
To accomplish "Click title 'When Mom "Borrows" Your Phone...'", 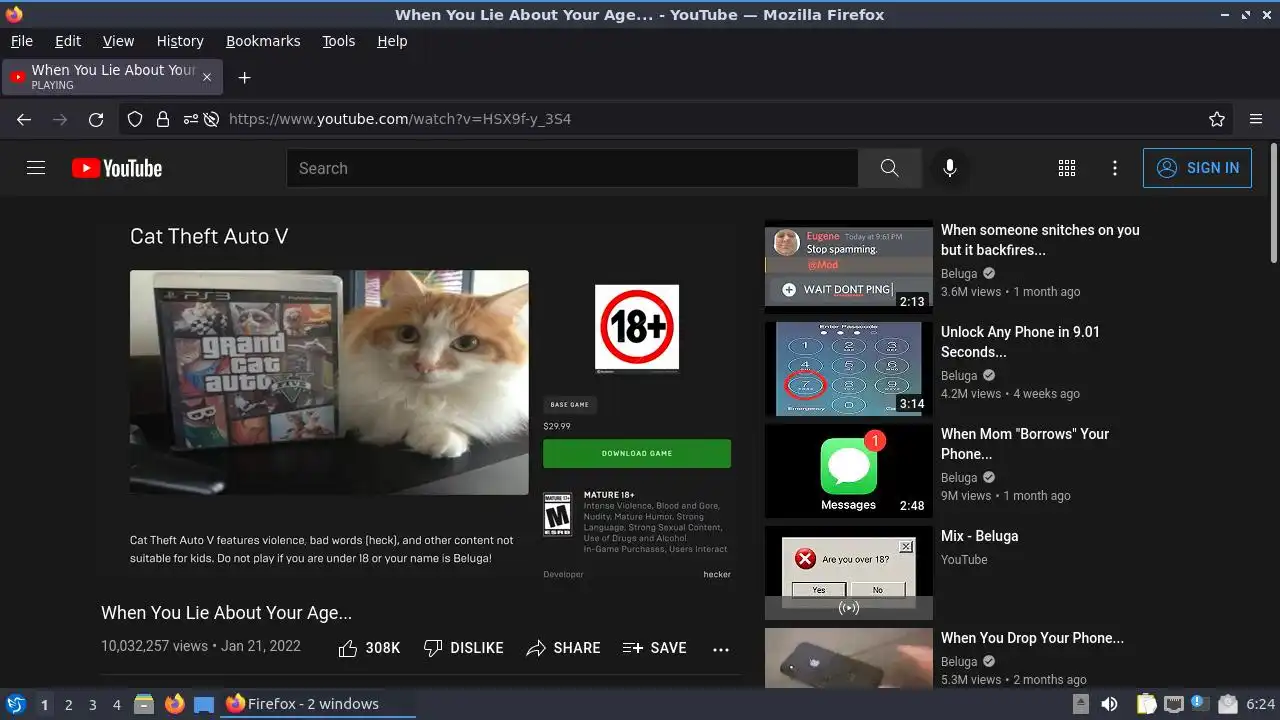I will tap(1025, 444).
